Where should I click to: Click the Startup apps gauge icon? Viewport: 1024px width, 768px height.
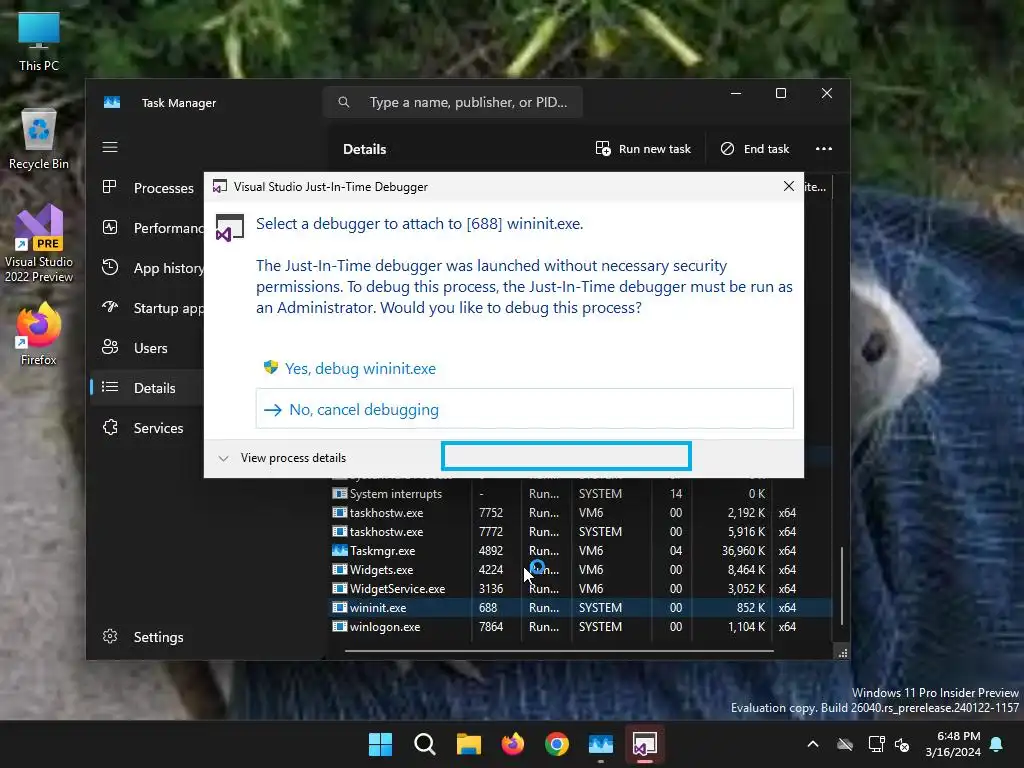pos(110,307)
